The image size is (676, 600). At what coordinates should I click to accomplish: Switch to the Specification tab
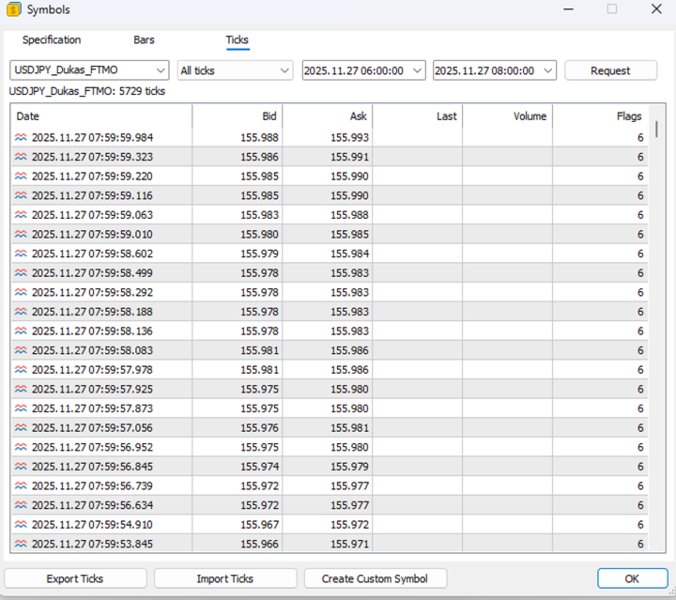pyautogui.click(x=52, y=40)
